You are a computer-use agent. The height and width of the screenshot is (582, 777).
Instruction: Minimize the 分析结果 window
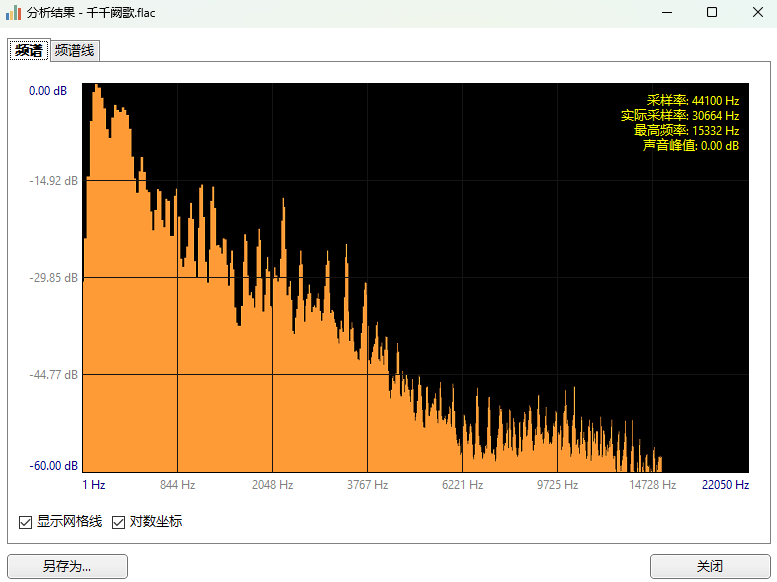667,13
